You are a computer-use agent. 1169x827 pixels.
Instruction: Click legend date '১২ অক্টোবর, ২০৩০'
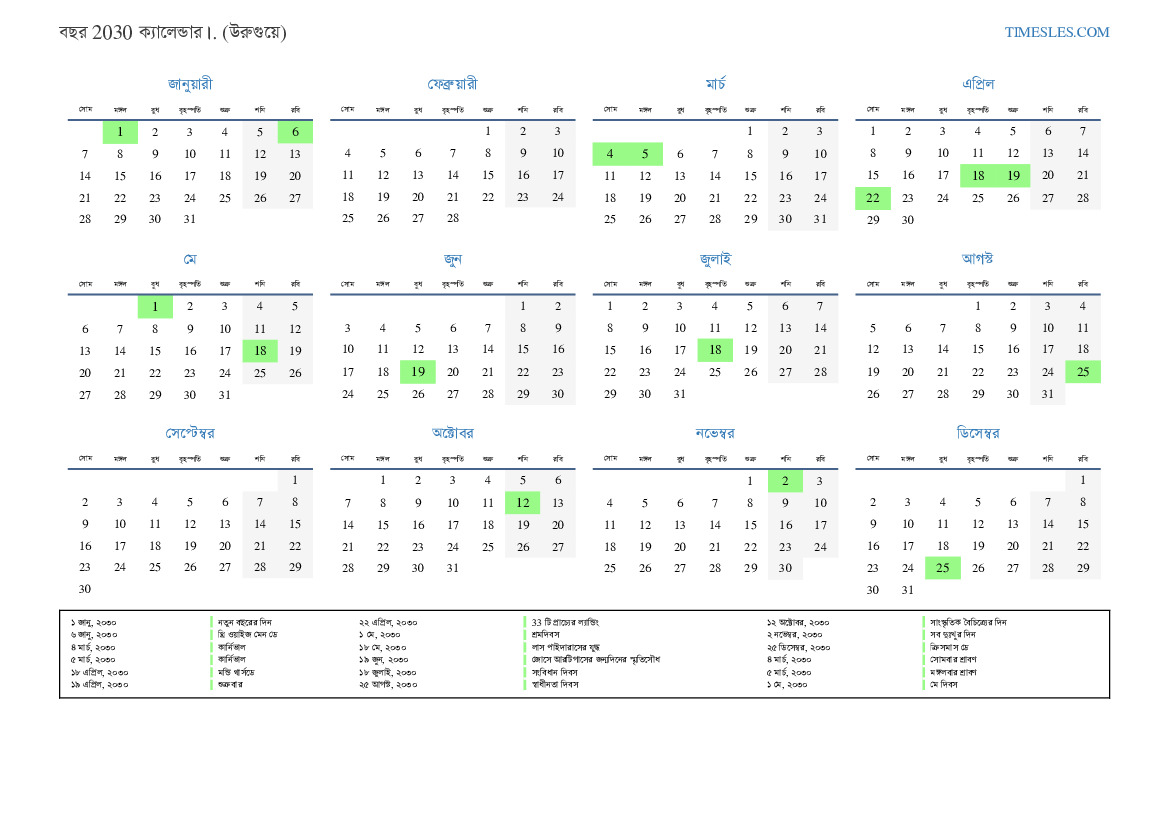coord(798,623)
